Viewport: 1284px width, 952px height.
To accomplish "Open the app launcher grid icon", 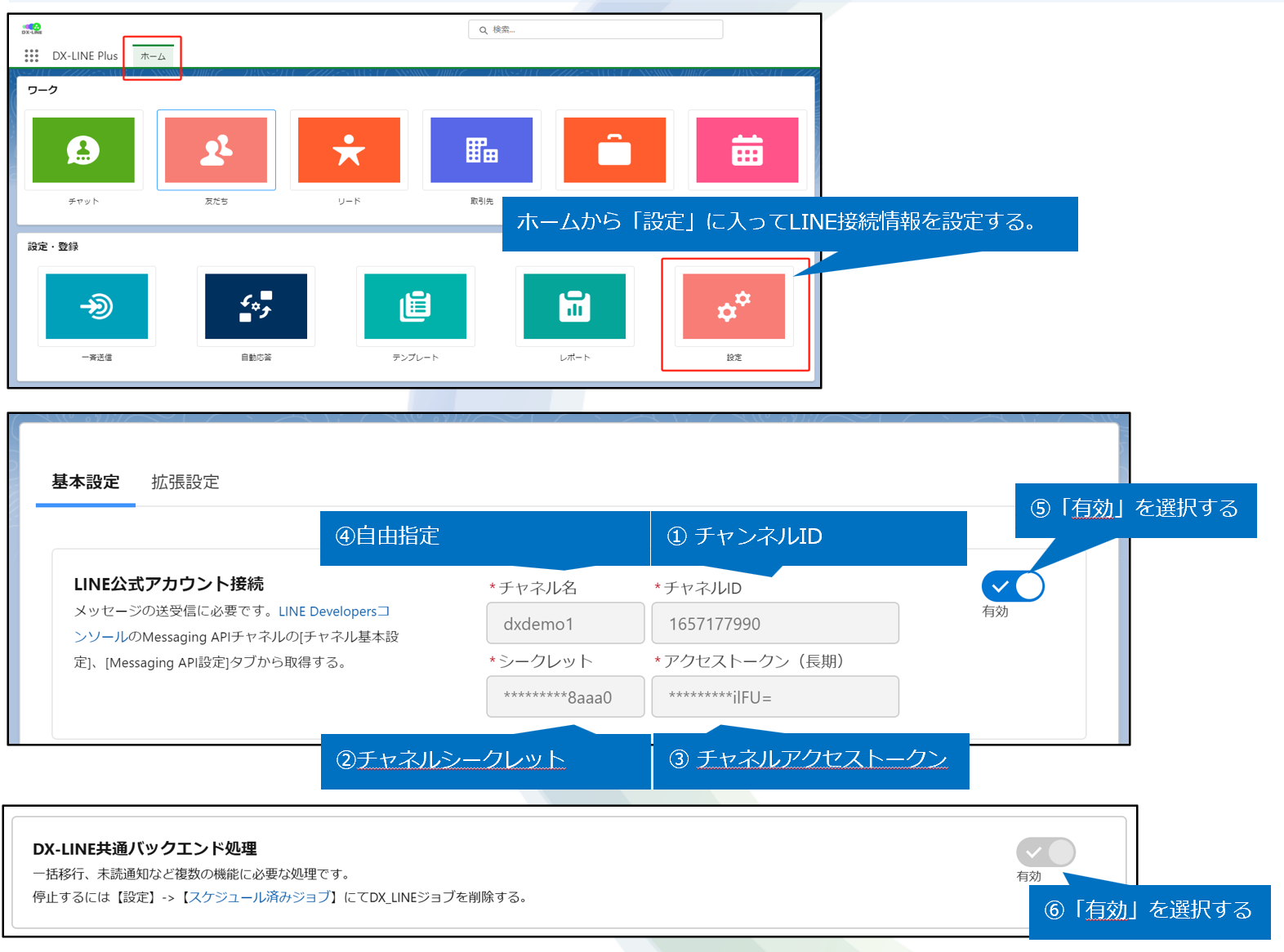I will click(32, 56).
